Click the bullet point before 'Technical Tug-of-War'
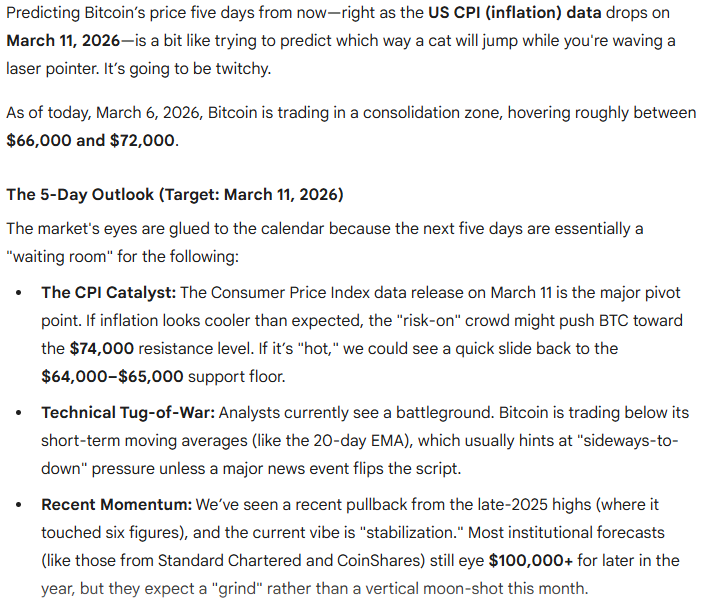703x604 pixels. (x=18, y=413)
